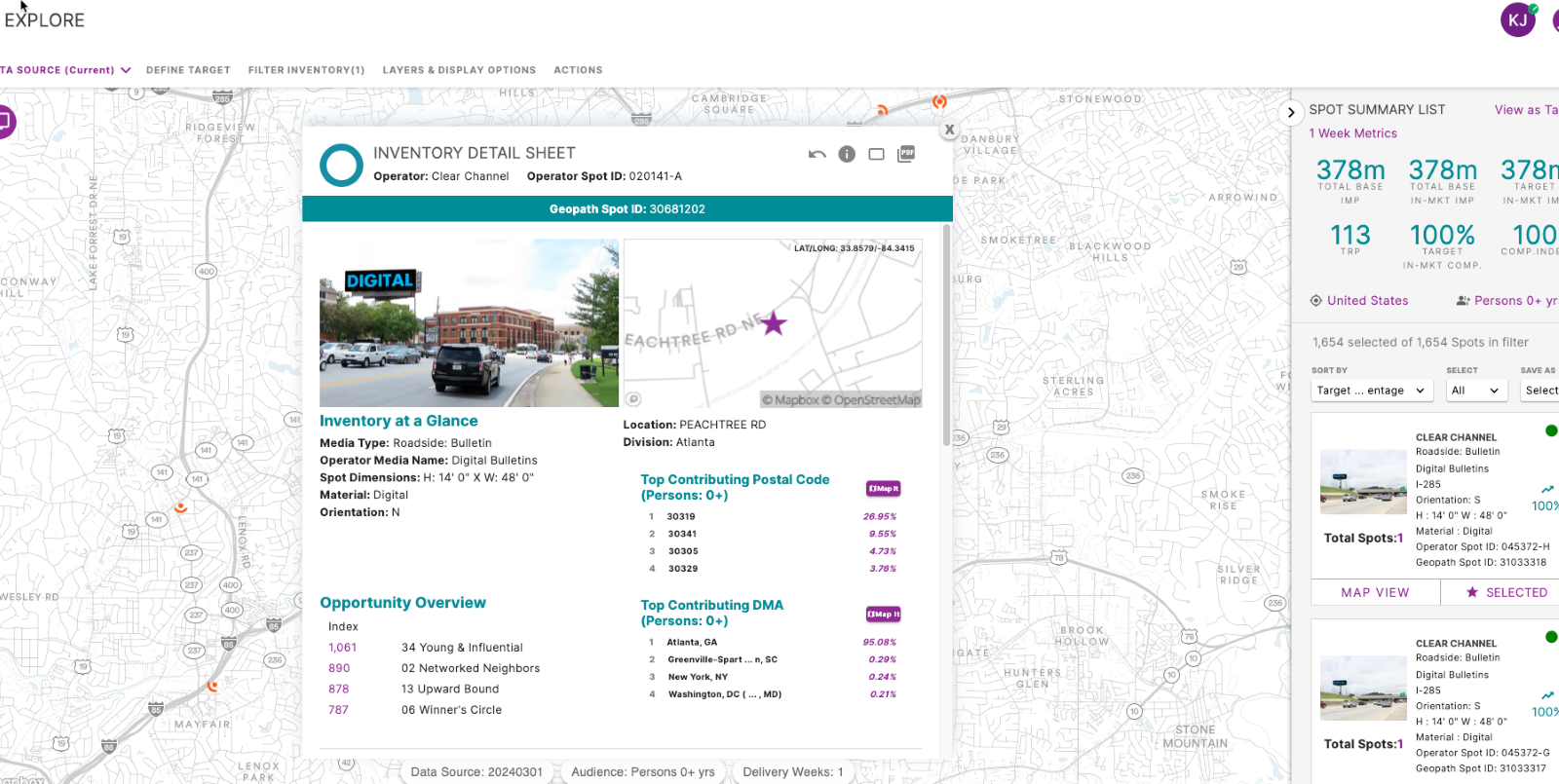Image resolution: width=1559 pixels, height=784 pixels.
Task: Click the Audience Persons 0+ yrs chip
Action: tap(643, 772)
